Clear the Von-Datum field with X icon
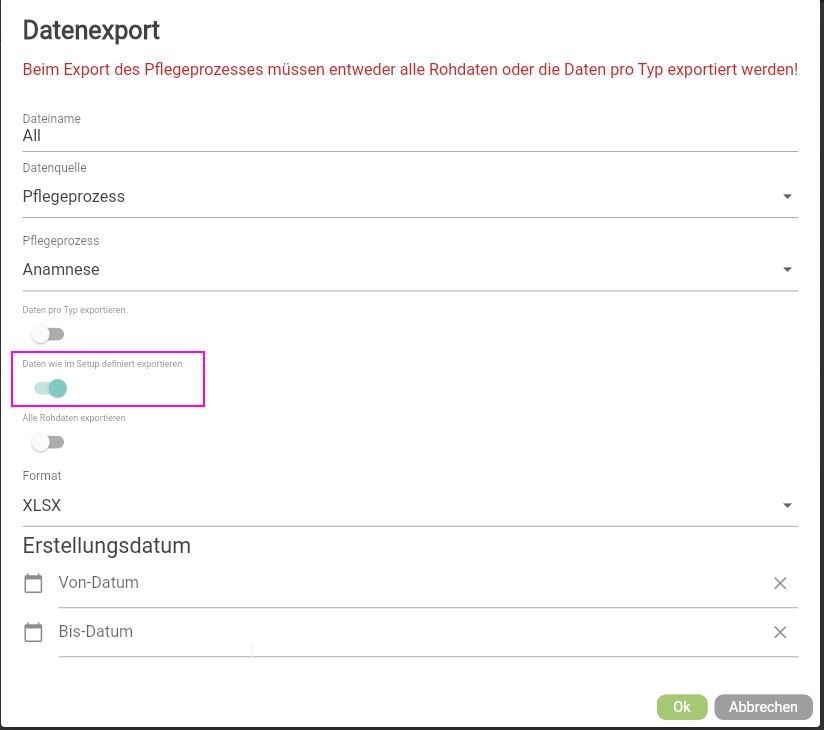824x730 pixels. (x=780, y=583)
